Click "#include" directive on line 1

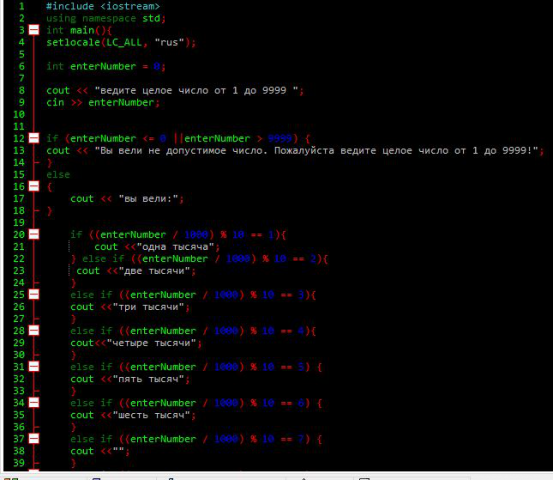tap(70, 6)
